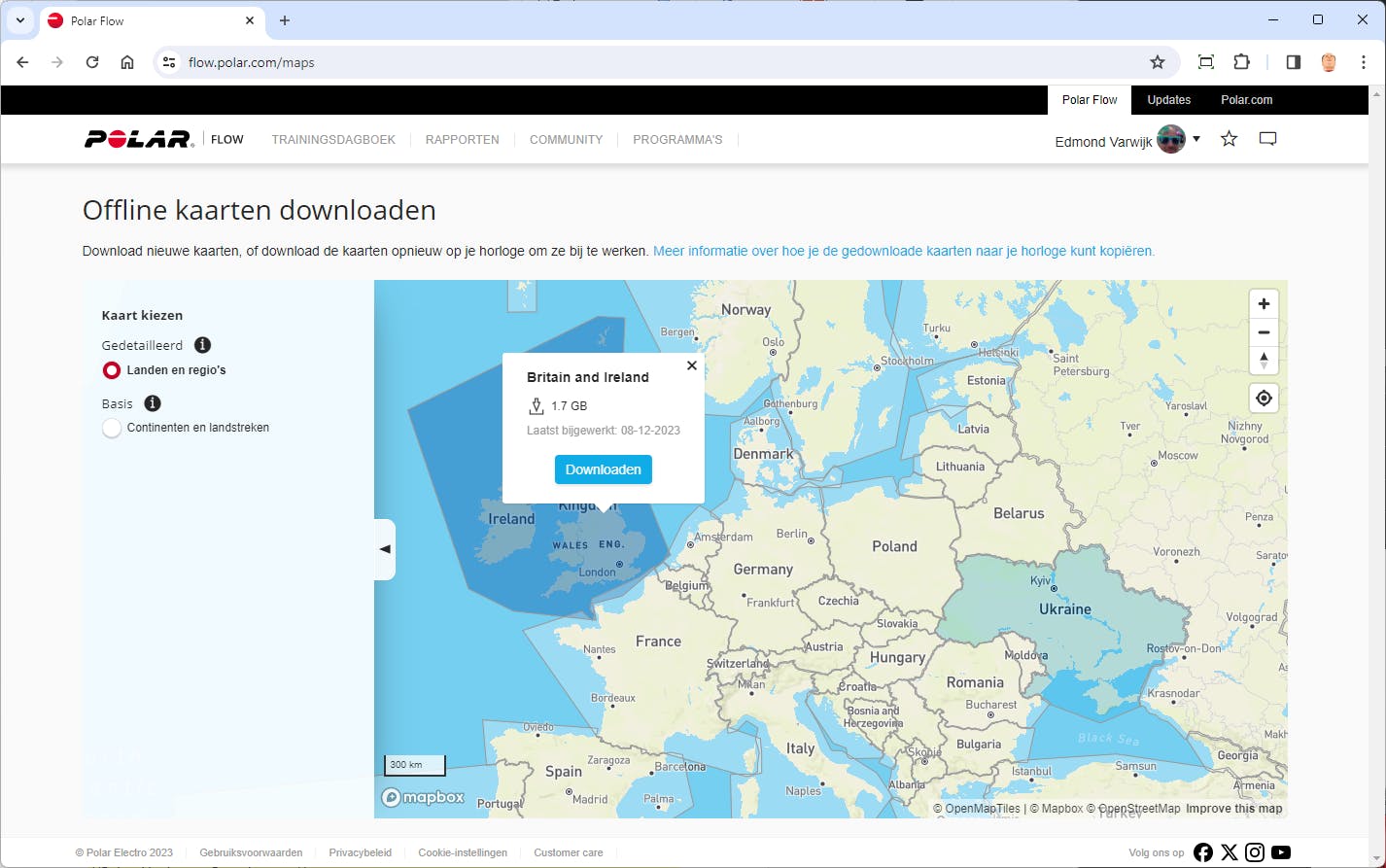The image size is (1386, 868).
Task: Open Cookie-instellingen footer link
Action: [x=463, y=852]
